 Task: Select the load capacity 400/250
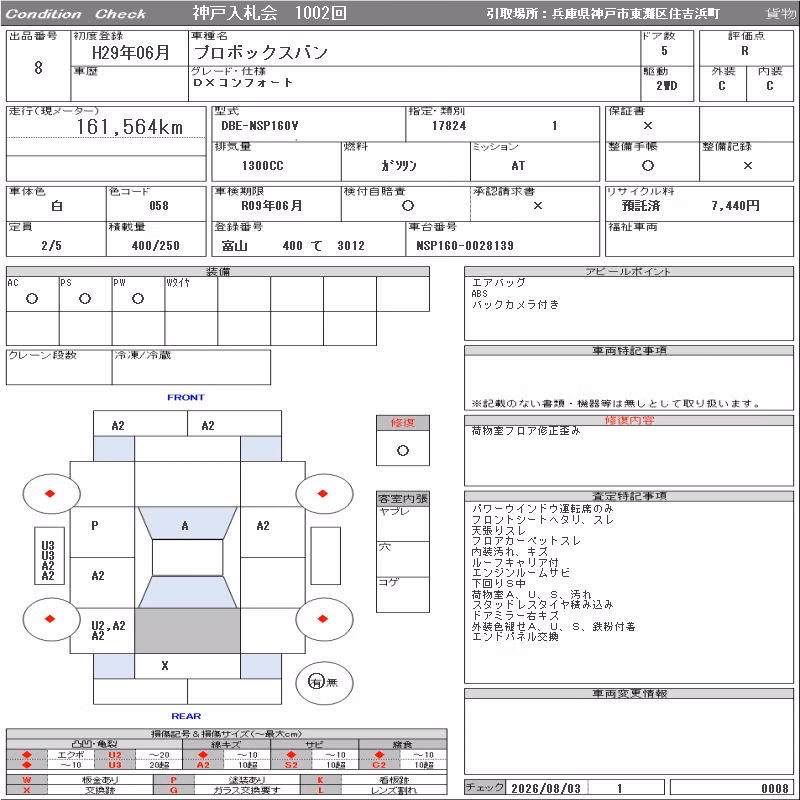coord(156,245)
